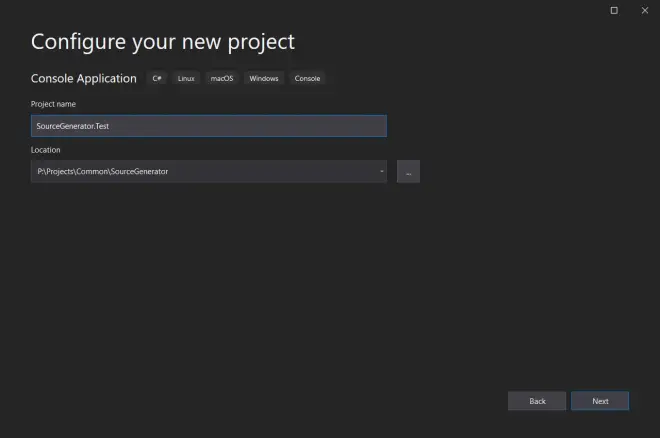Click the Project name label

tap(53, 104)
